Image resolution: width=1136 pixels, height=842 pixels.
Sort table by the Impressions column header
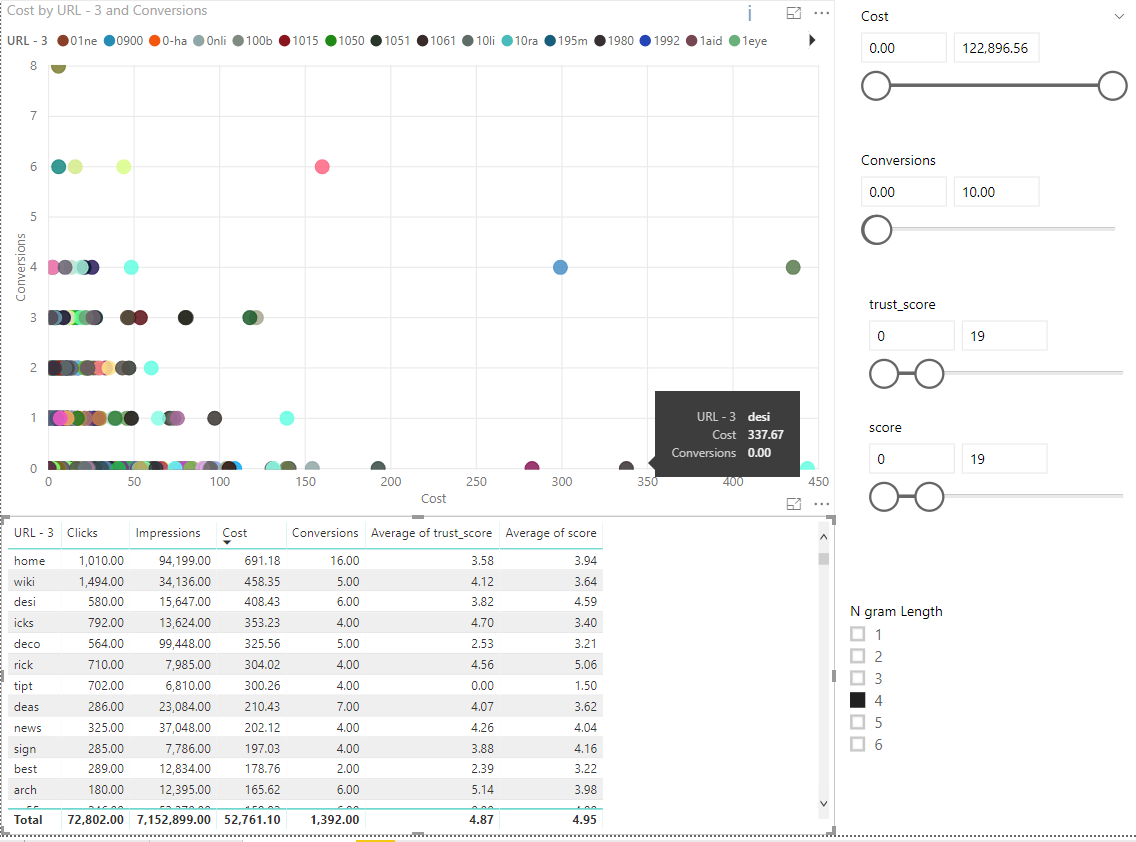click(167, 533)
